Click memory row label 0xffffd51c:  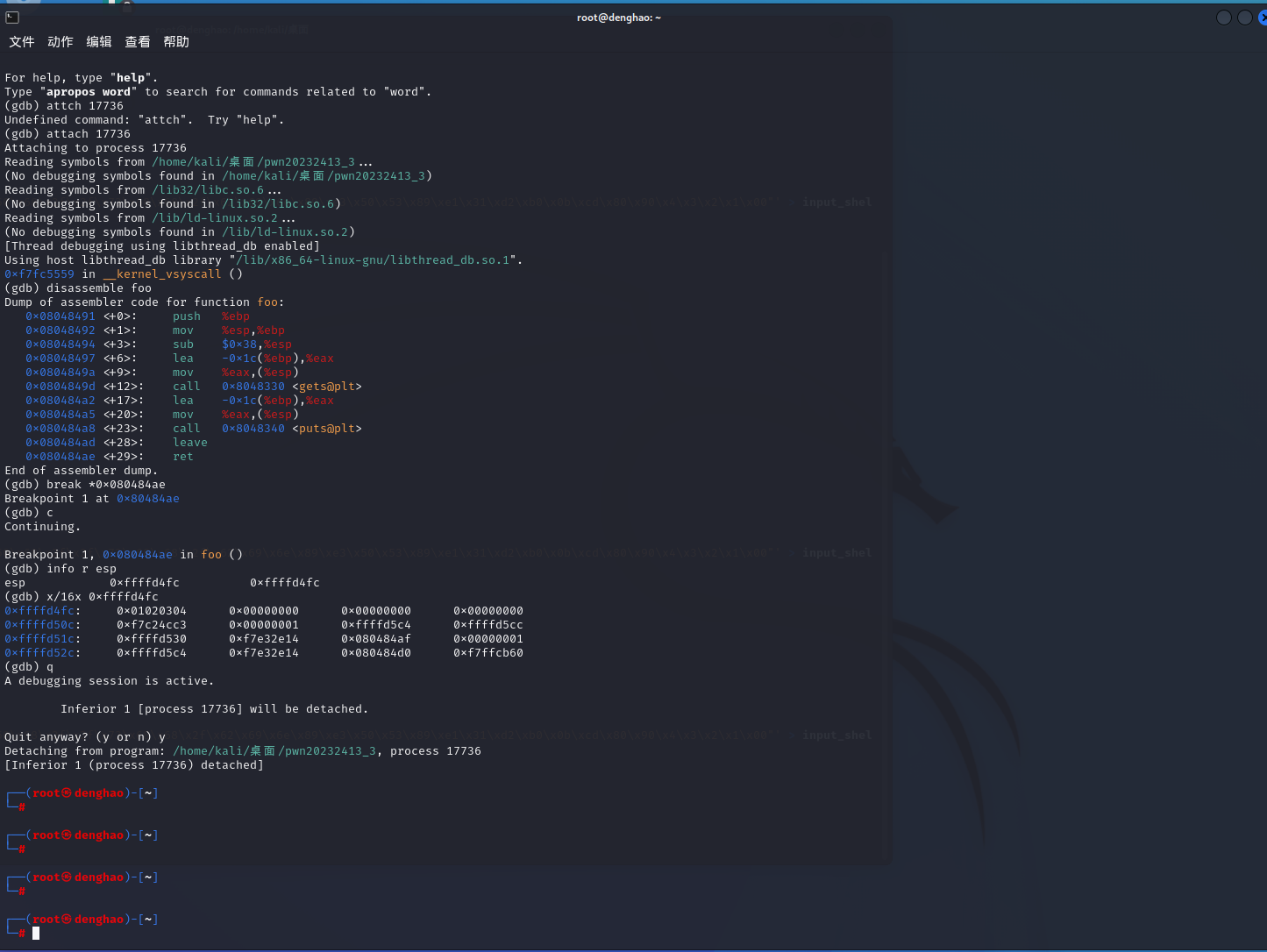pos(43,639)
